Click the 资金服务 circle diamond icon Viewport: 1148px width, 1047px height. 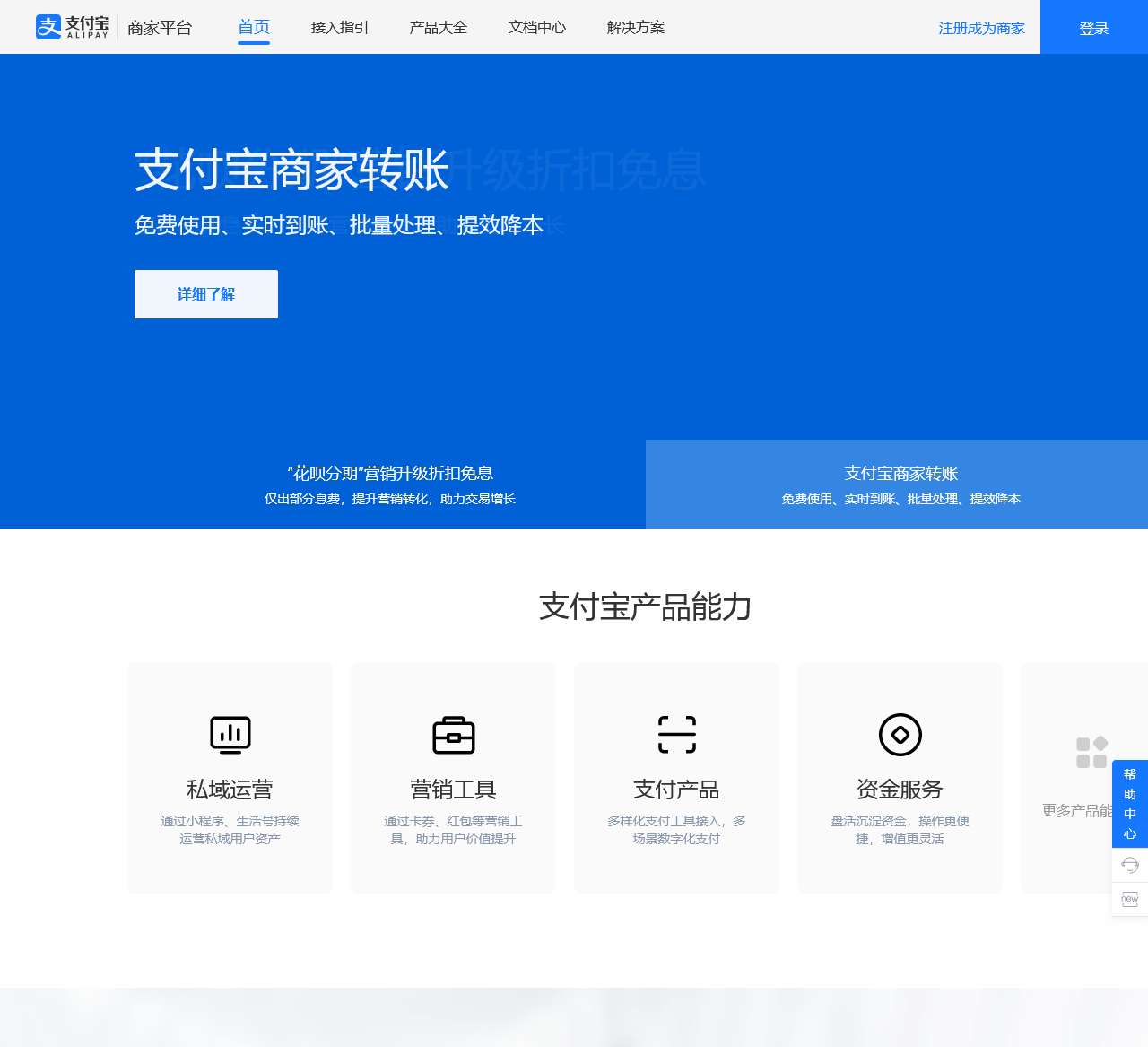(x=900, y=735)
